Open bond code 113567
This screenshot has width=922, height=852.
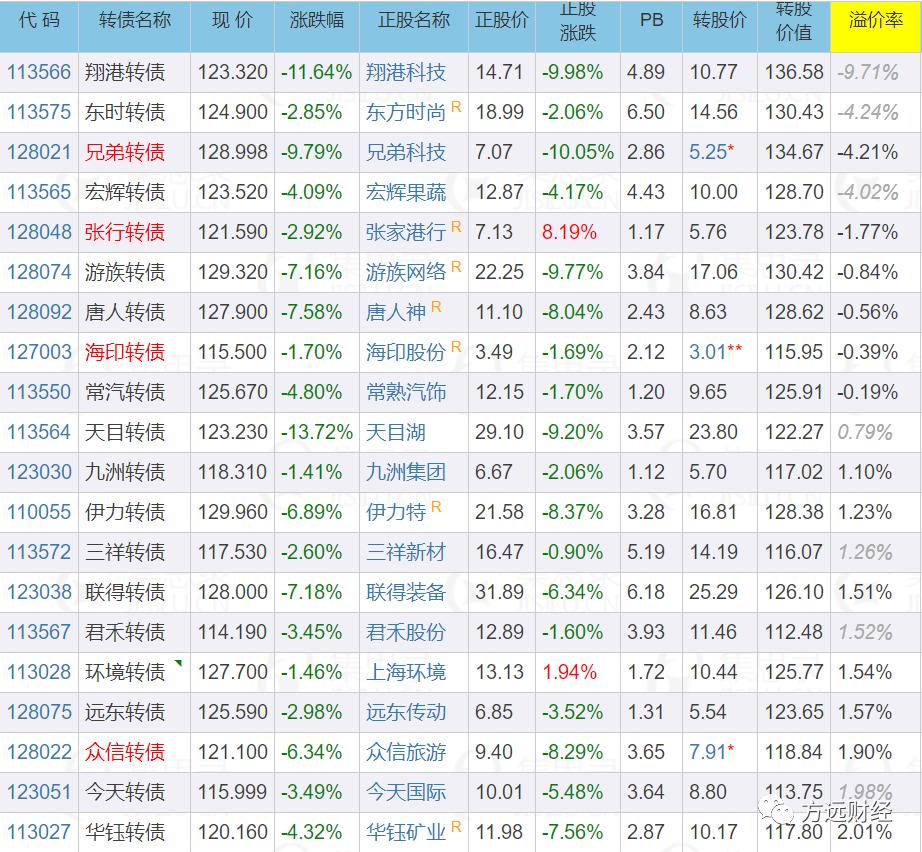[39, 632]
